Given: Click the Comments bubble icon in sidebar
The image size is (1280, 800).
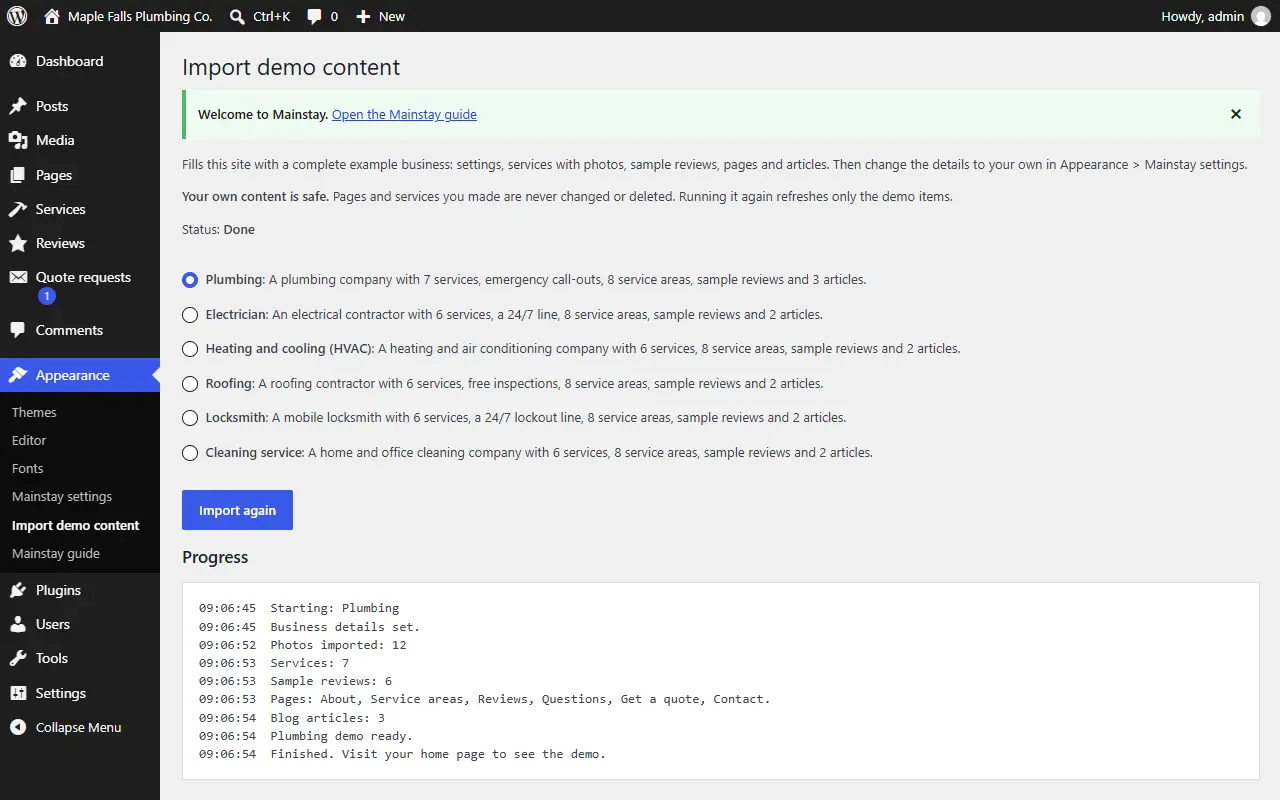Looking at the screenshot, I should point(18,330).
